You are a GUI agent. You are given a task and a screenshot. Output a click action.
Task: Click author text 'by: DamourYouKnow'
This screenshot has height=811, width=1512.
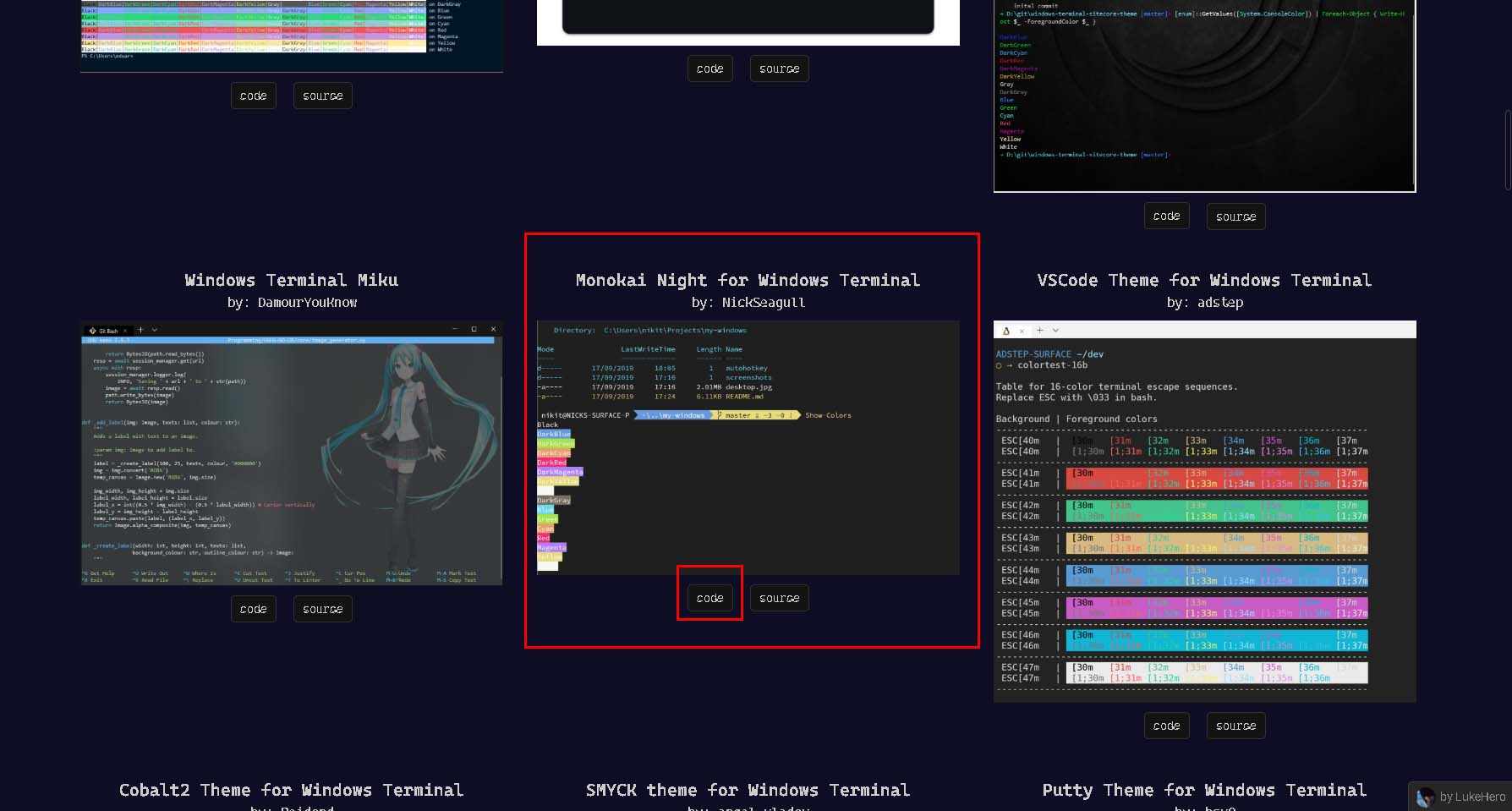tap(292, 302)
